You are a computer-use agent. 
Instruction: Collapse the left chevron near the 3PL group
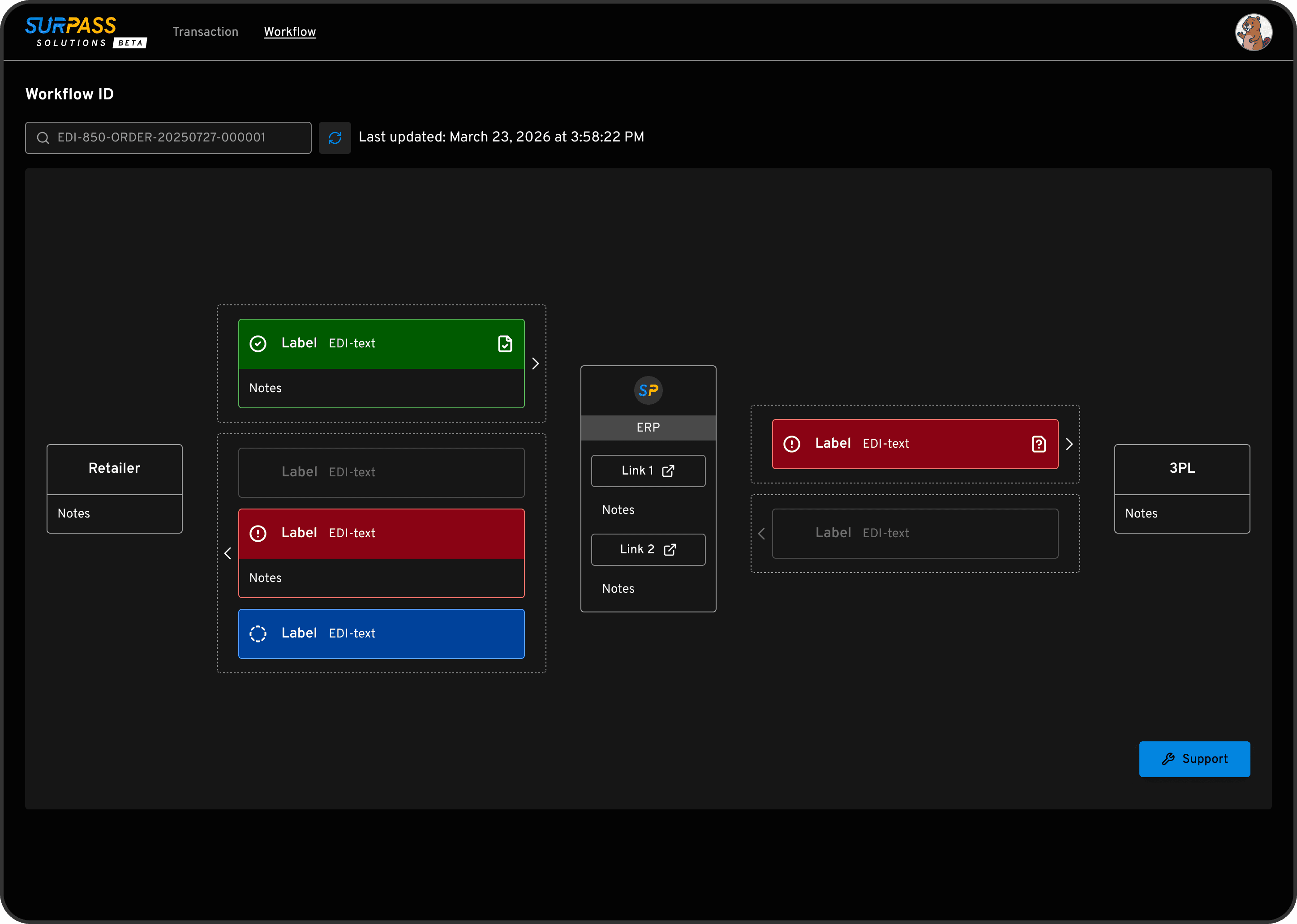click(762, 534)
